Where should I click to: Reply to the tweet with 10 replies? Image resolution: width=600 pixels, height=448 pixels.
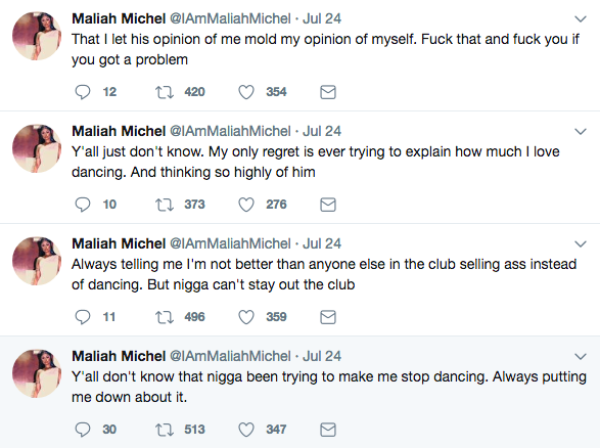coord(84,204)
